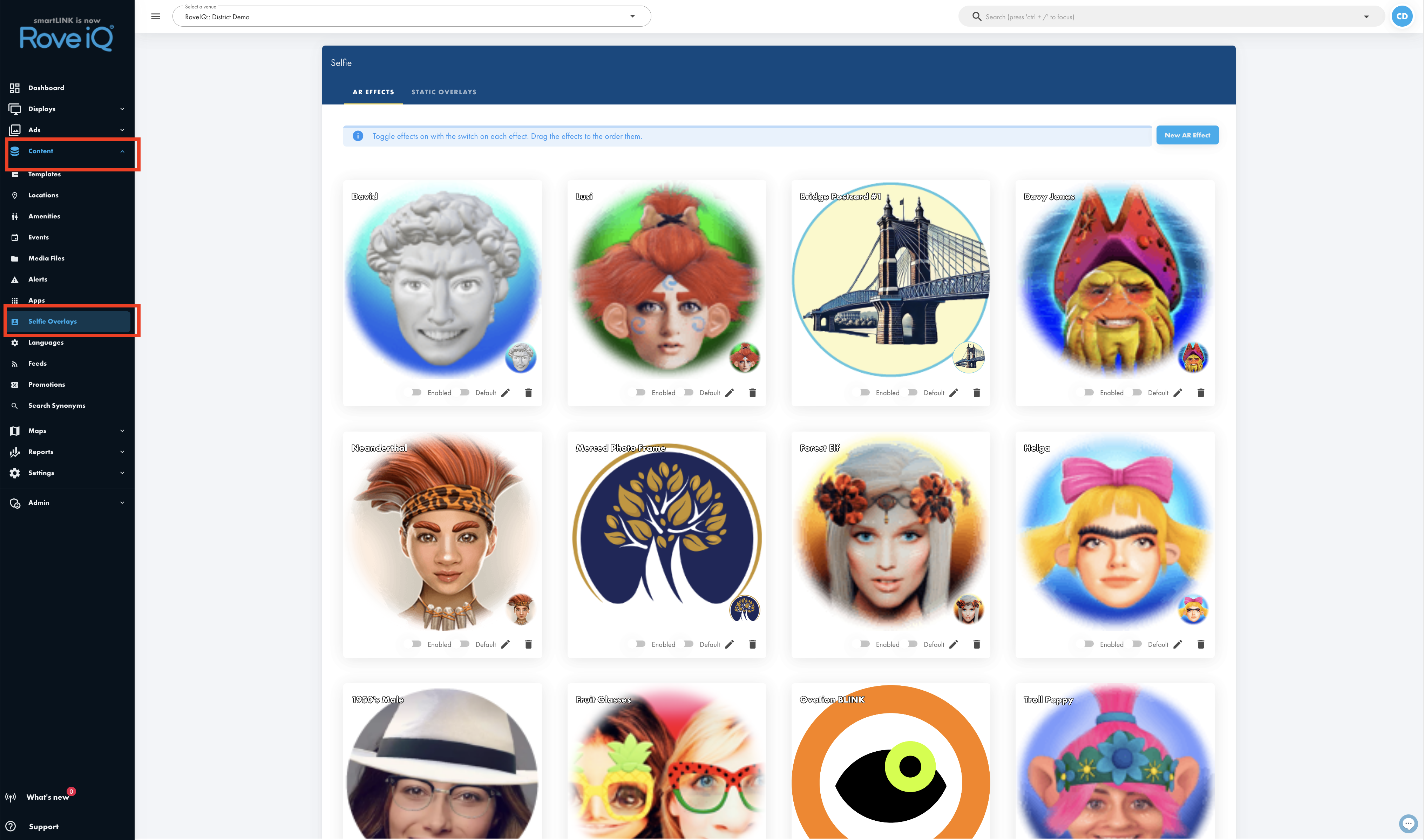This screenshot has width=1424, height=840.
Task: Expand the Maps menu
Action: (67, 431)
